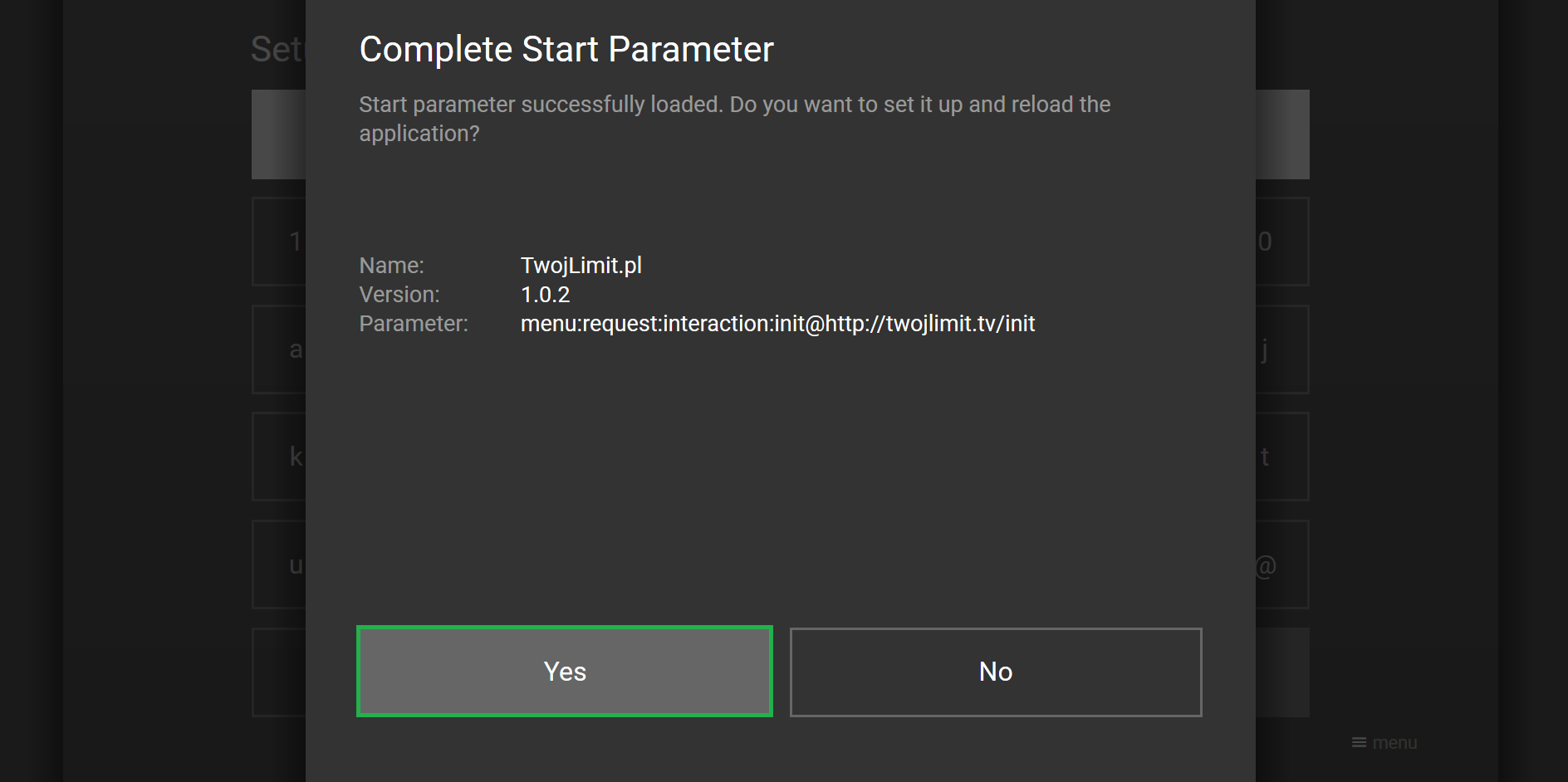Decline by clicking the No button
This screenshot has height=782, width=1568.
(x=996, y=672)
